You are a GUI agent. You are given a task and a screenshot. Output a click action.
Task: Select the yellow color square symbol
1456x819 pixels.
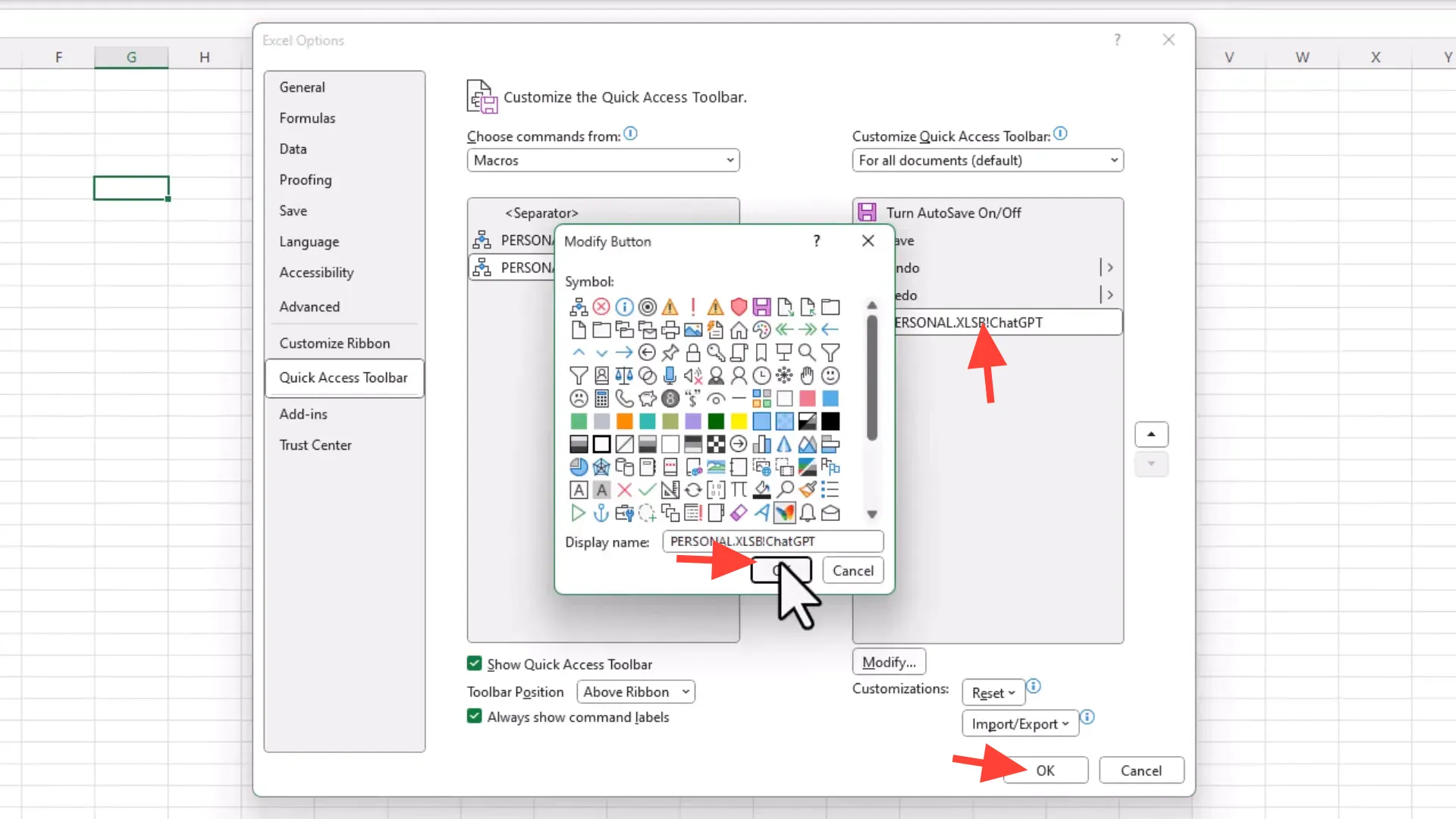click(739, 422)
